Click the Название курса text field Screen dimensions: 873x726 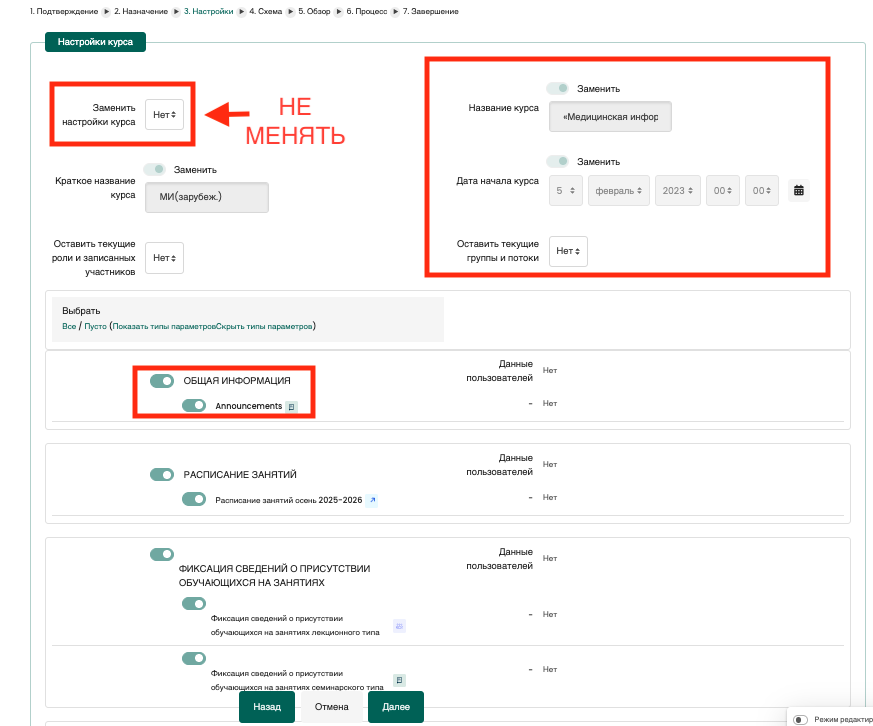610,116
